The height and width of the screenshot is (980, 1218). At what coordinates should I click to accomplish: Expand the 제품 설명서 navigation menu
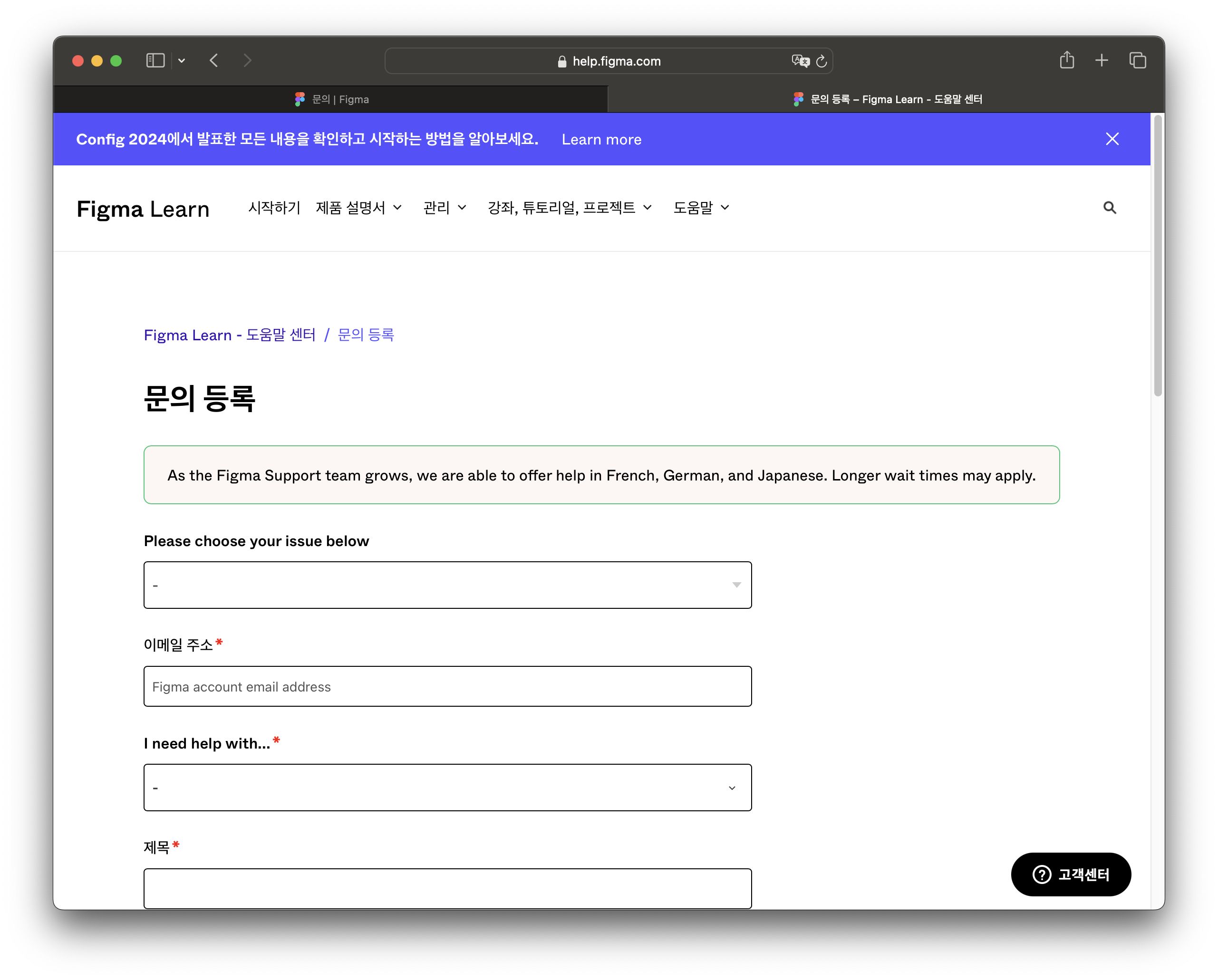point(359,208)
